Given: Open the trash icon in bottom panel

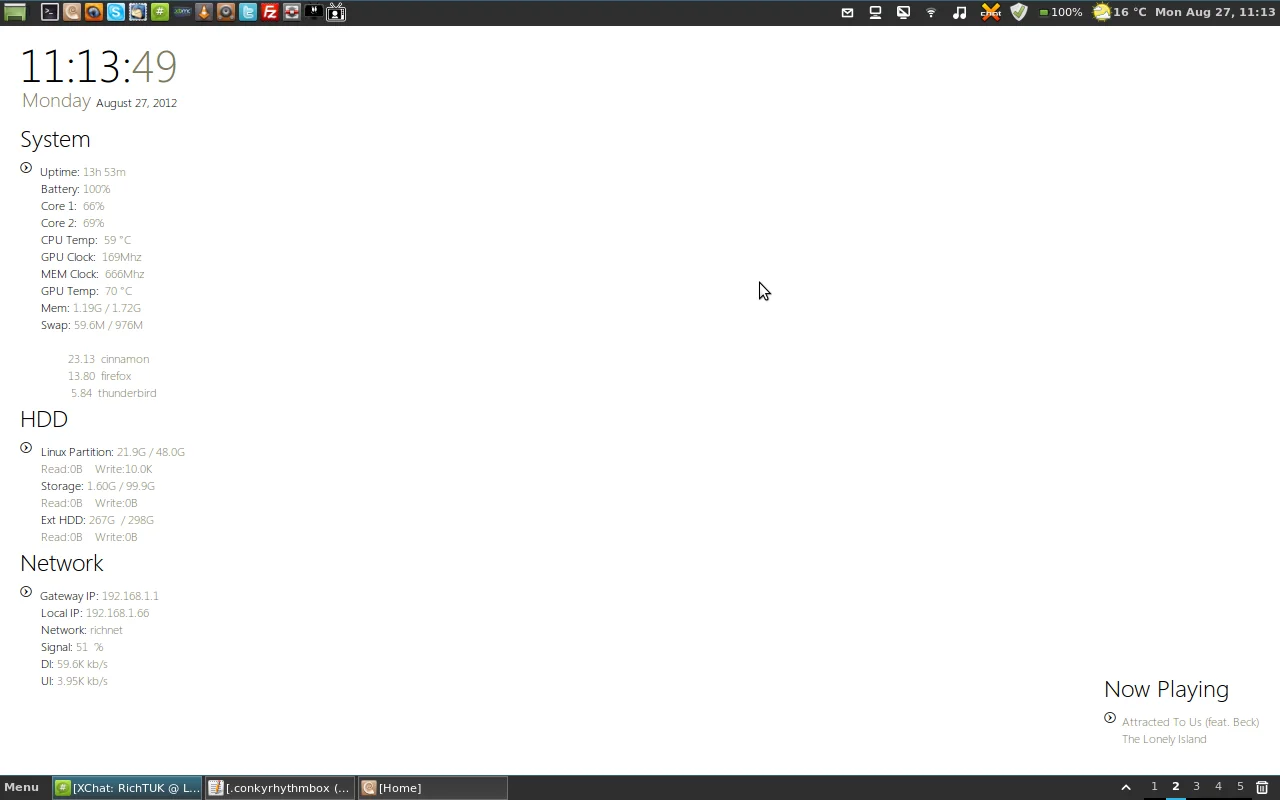Looking at the screenshot, I should click(1263, 788).
